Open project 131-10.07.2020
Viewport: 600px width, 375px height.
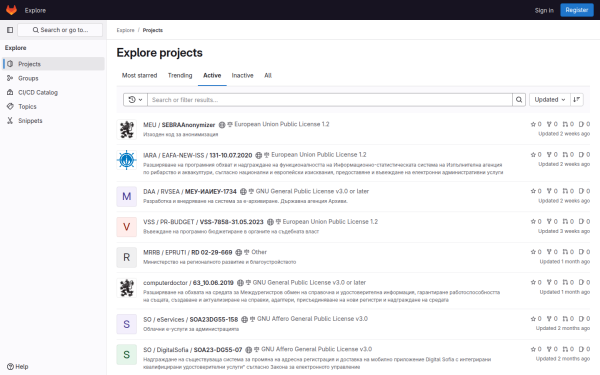click(231, 155)
